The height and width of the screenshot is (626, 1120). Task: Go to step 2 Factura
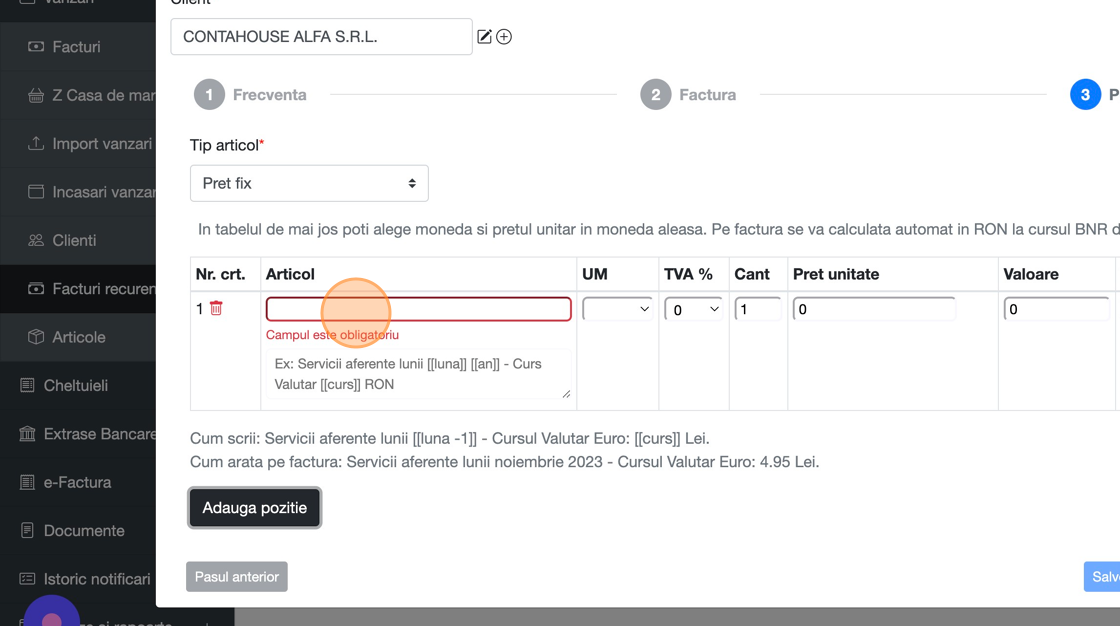coord(688,95)
